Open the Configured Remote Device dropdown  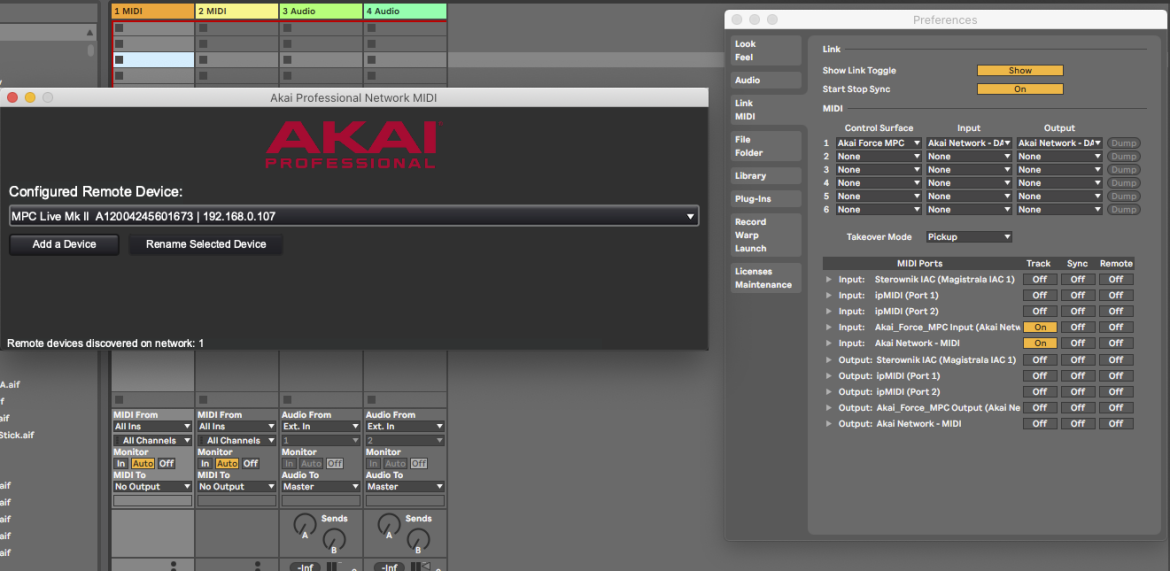click(x=354, y=216)
